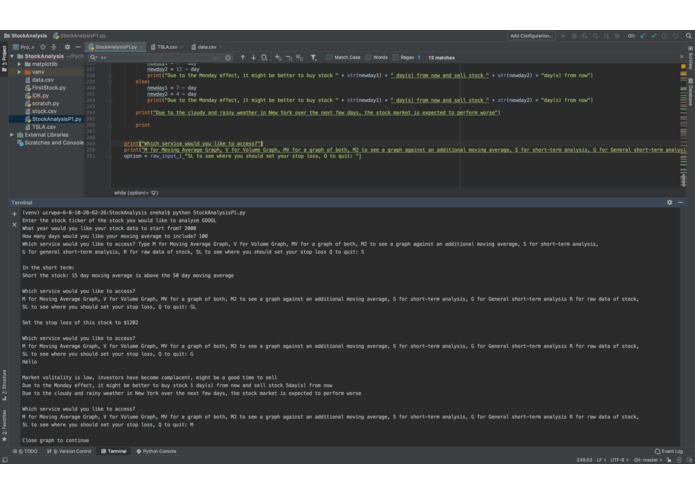Click the Git rollback arrow icon
Viewport: 695px width, 494px height.
click(x=675, y=36)
